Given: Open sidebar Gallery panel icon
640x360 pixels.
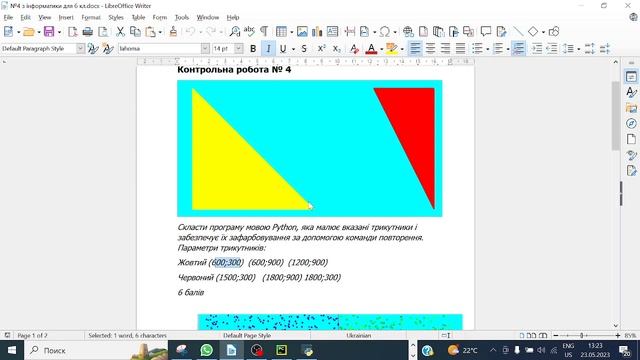Looking at the screenshot, I should click(x=631, y=108).
